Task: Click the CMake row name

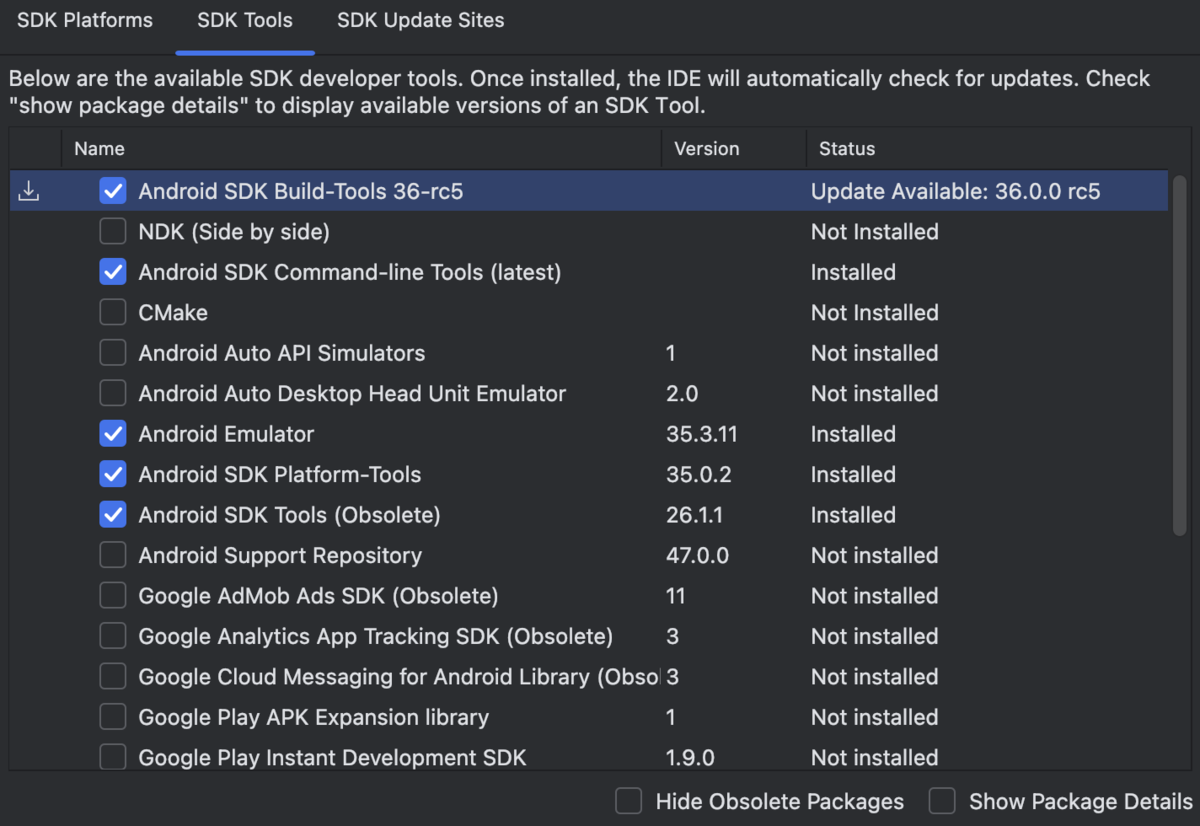Action: coord(173,313)
